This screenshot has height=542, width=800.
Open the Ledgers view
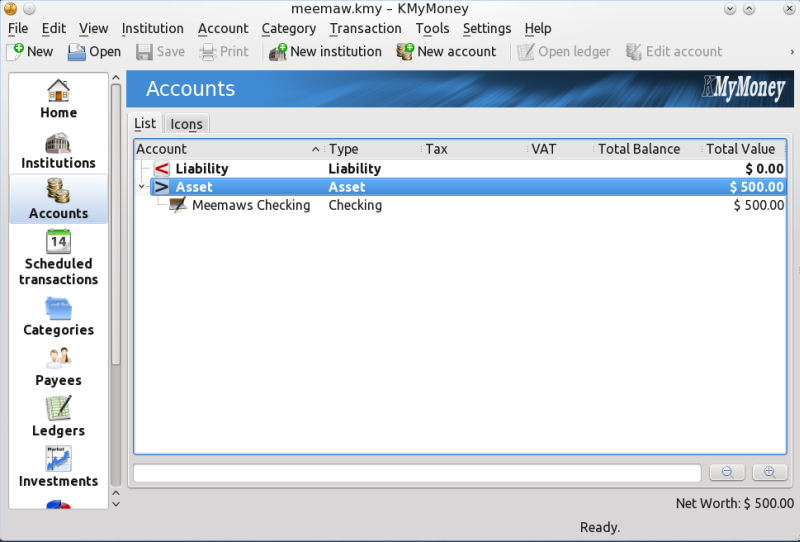tap(58, 417)
